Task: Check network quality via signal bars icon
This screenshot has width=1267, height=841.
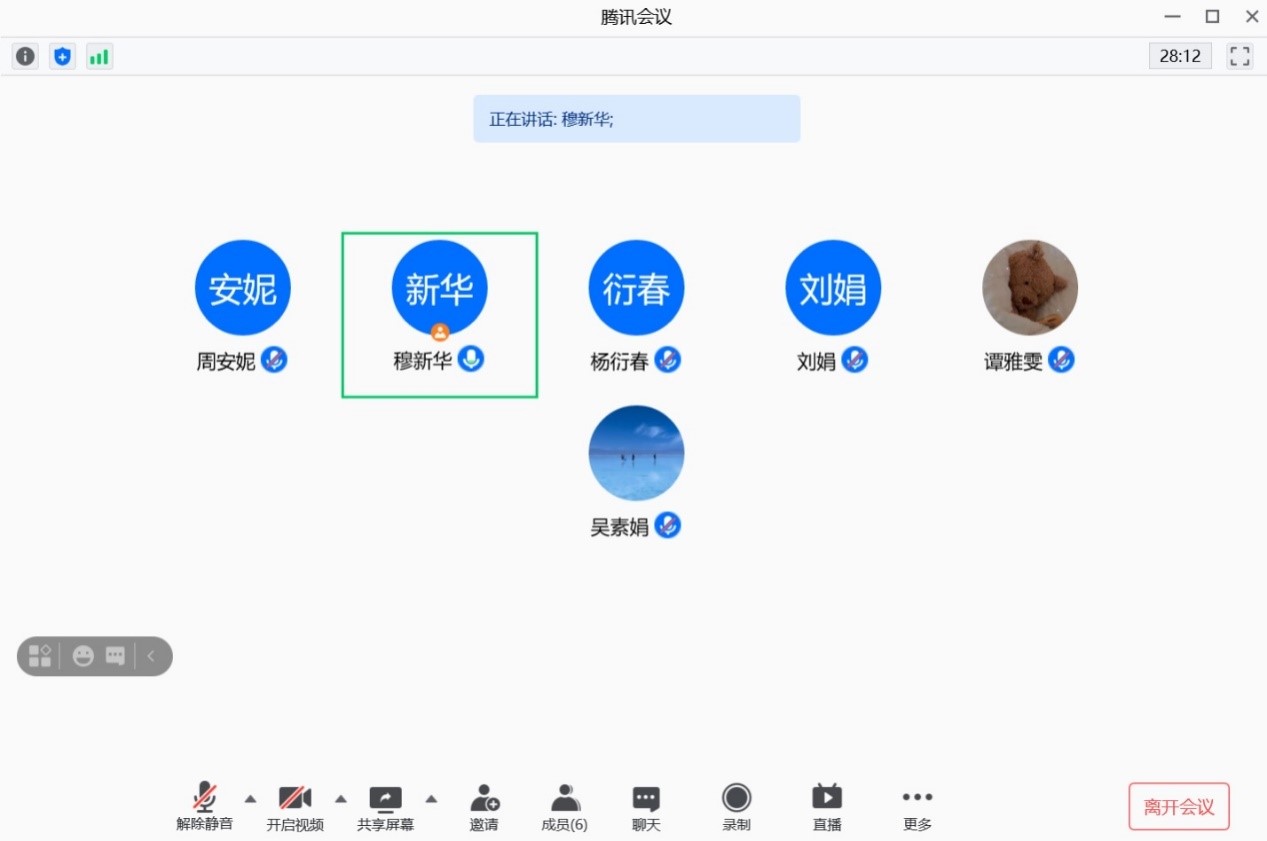Action: [99, 56]
